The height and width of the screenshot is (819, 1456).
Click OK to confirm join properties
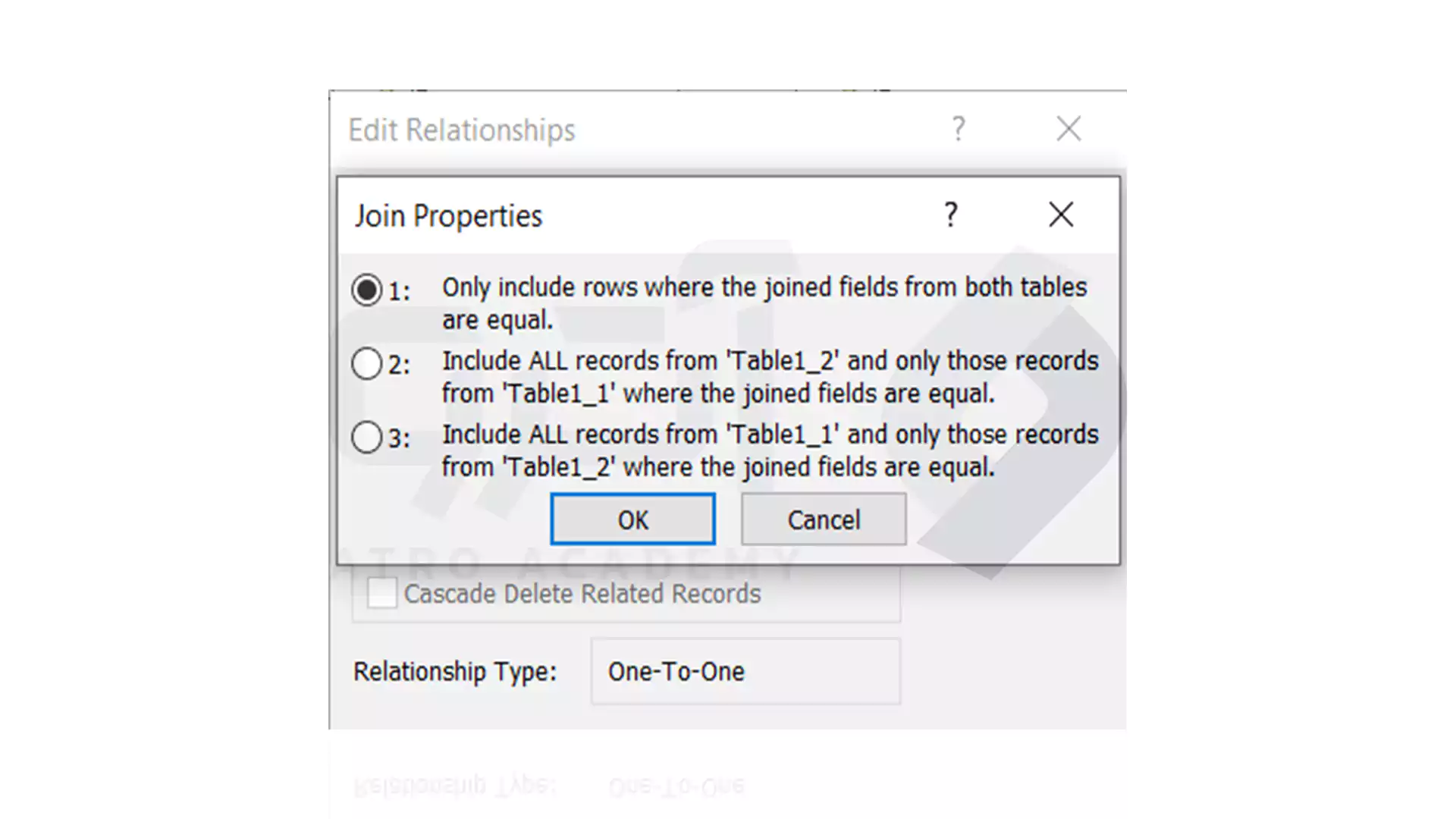pyautogui.click(x=633, y=519)
